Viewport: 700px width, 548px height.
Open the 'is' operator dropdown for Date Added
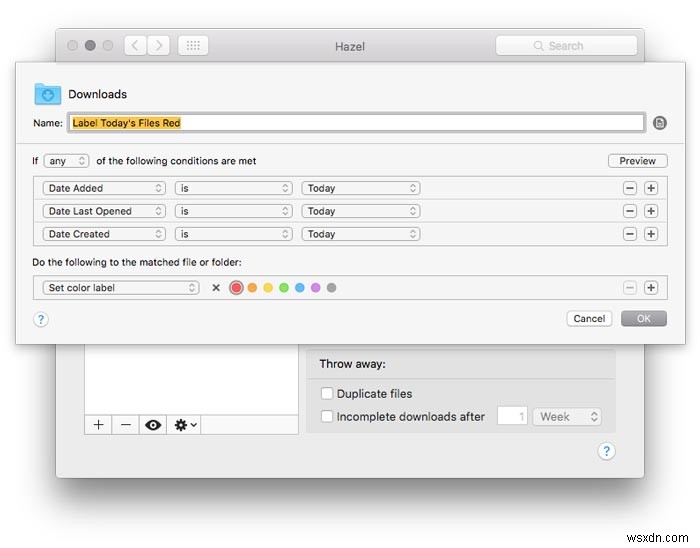coord(233,188)
